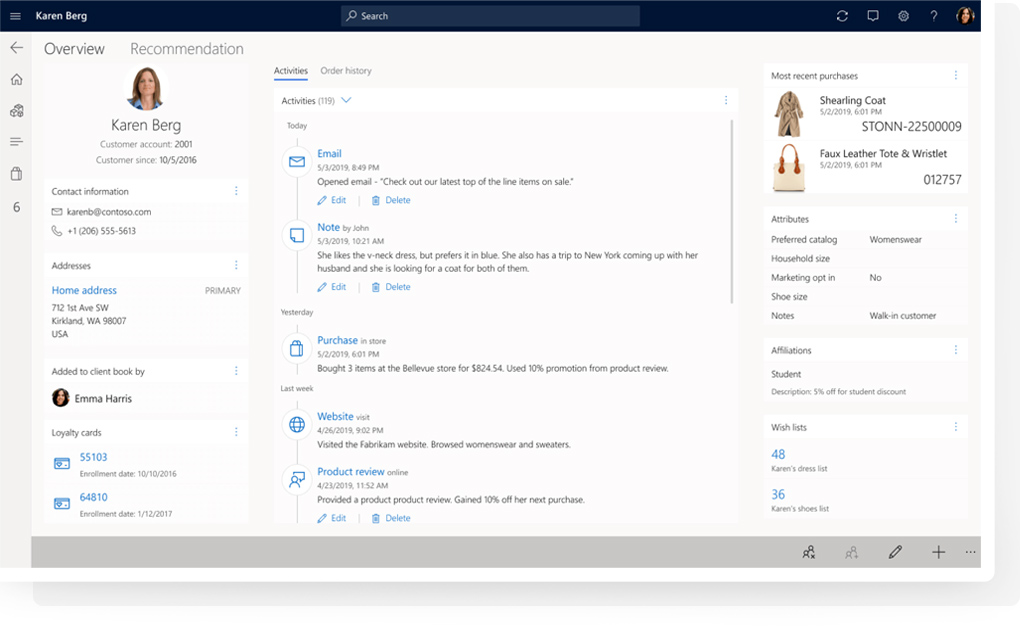Click loyalty card icon for 55103
The height and width of the screenshot is (632, 1020).
(x=62, y=464)
